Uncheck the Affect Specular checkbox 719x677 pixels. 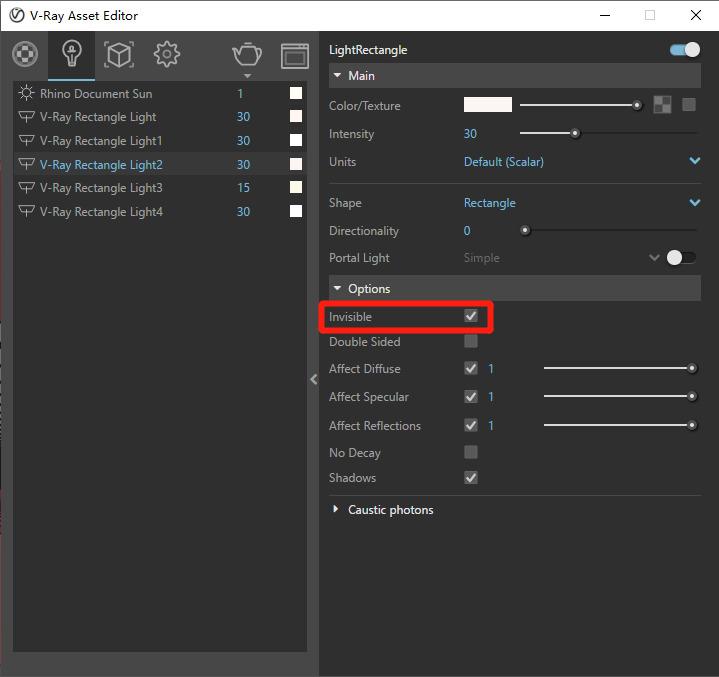tap(470, 397)
